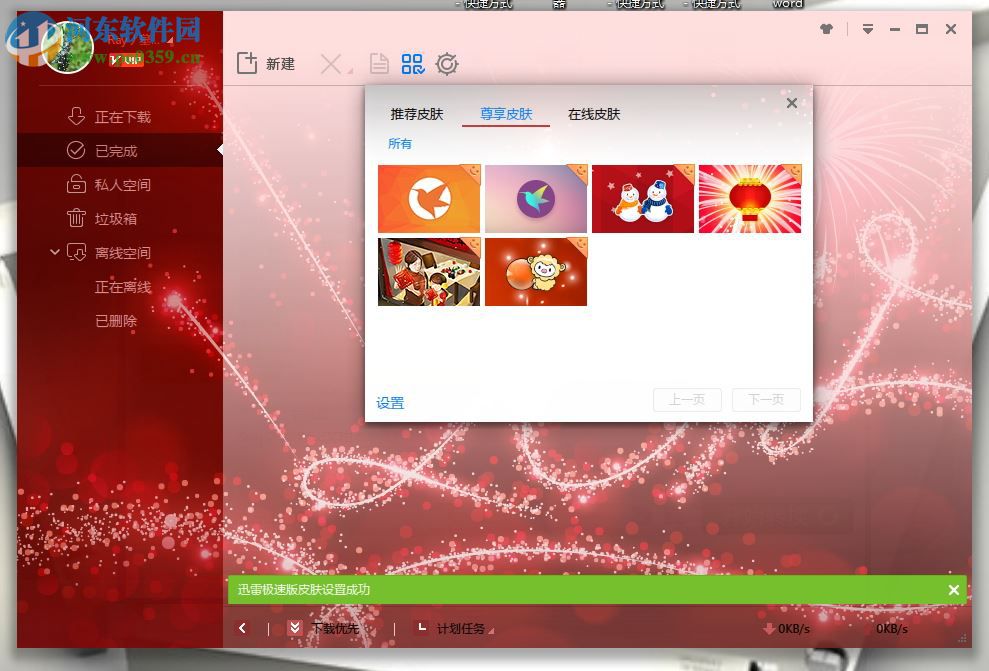This screenshot has height=671, width=989.
Task: Collapse the 离线空间 section chevron
Action: [x=56, y=252]
